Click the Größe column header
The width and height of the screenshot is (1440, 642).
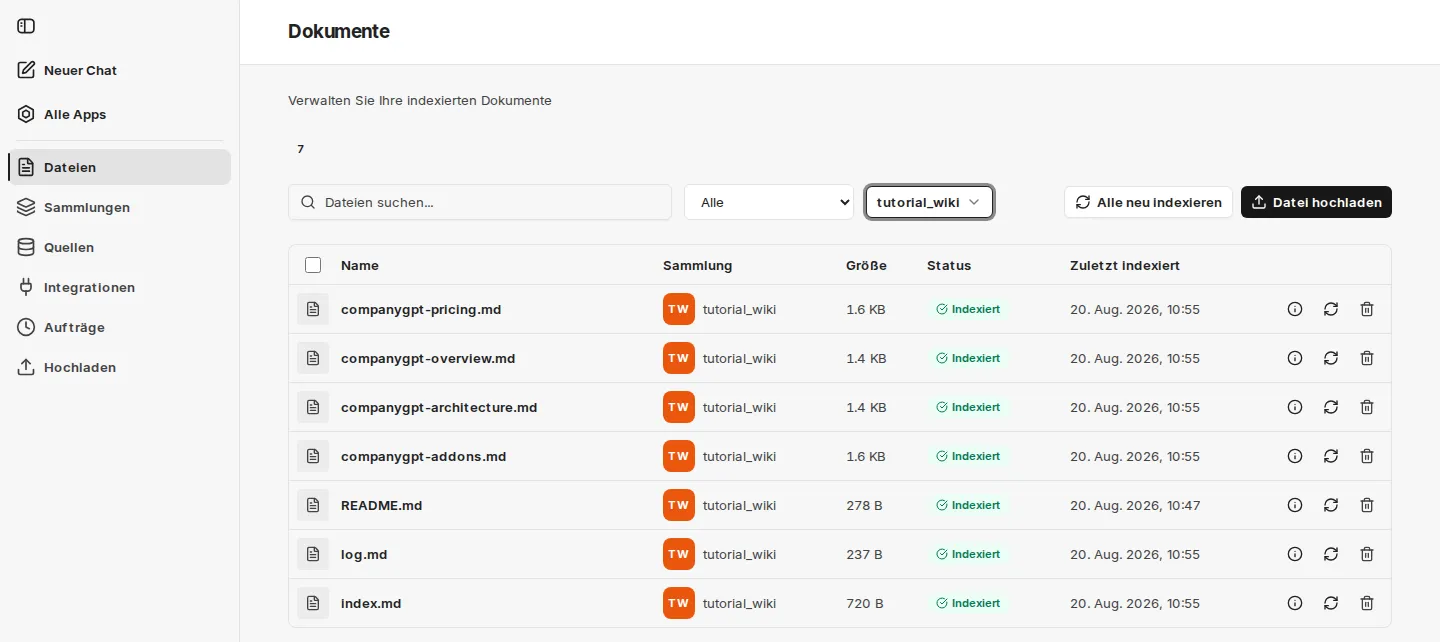pyautogui.click(x=866, y=265)
